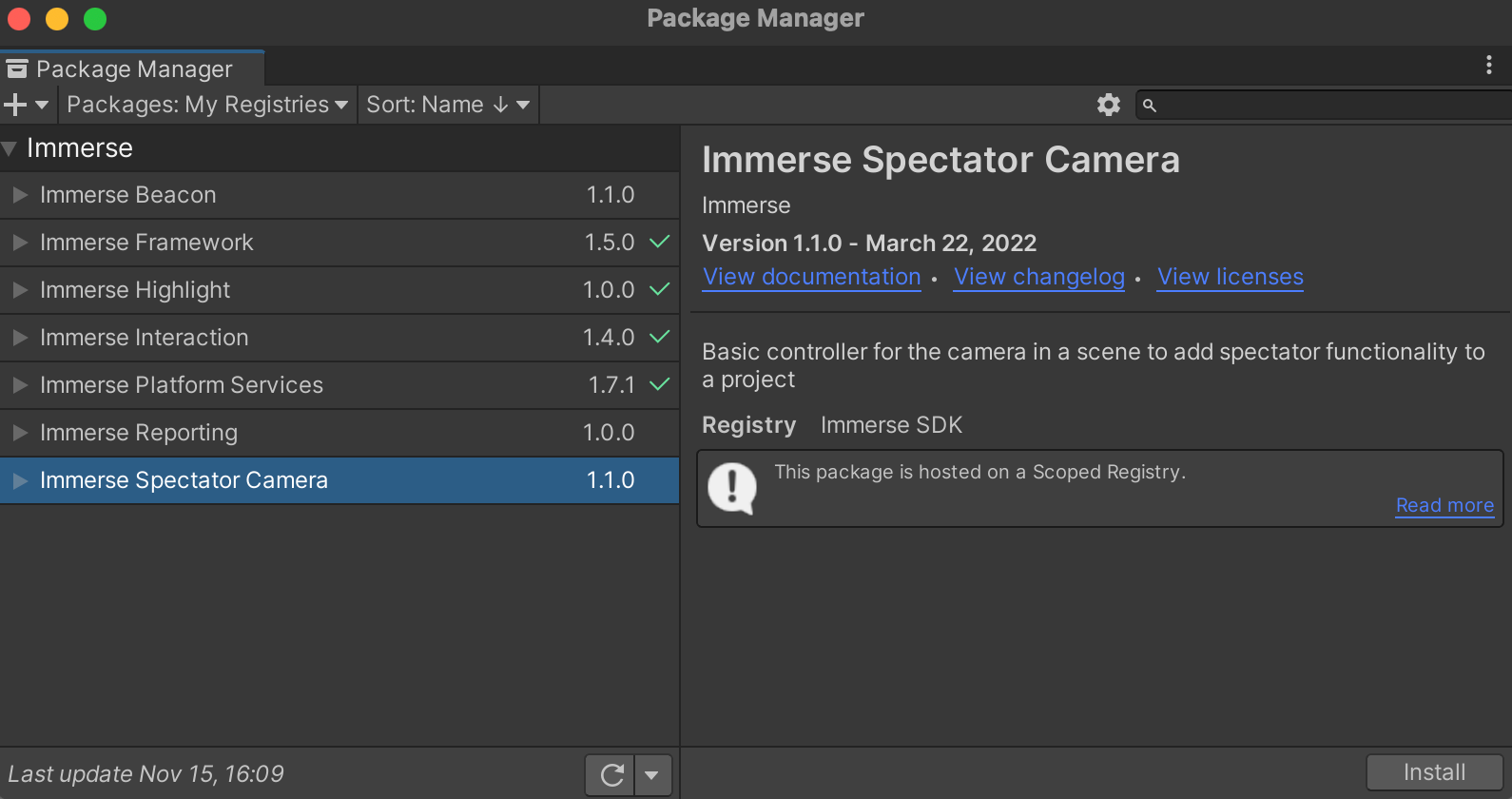This screenshot has height=799, width=1512.
Task: Expand the Immerse Framework package versions
Action: 20,243
